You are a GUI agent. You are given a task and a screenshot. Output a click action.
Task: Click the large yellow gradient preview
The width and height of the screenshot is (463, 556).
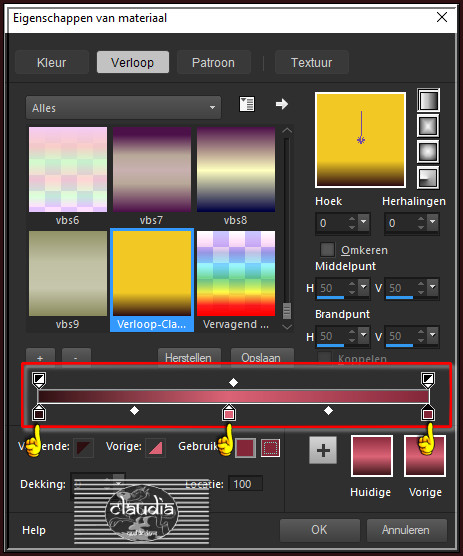360,140
